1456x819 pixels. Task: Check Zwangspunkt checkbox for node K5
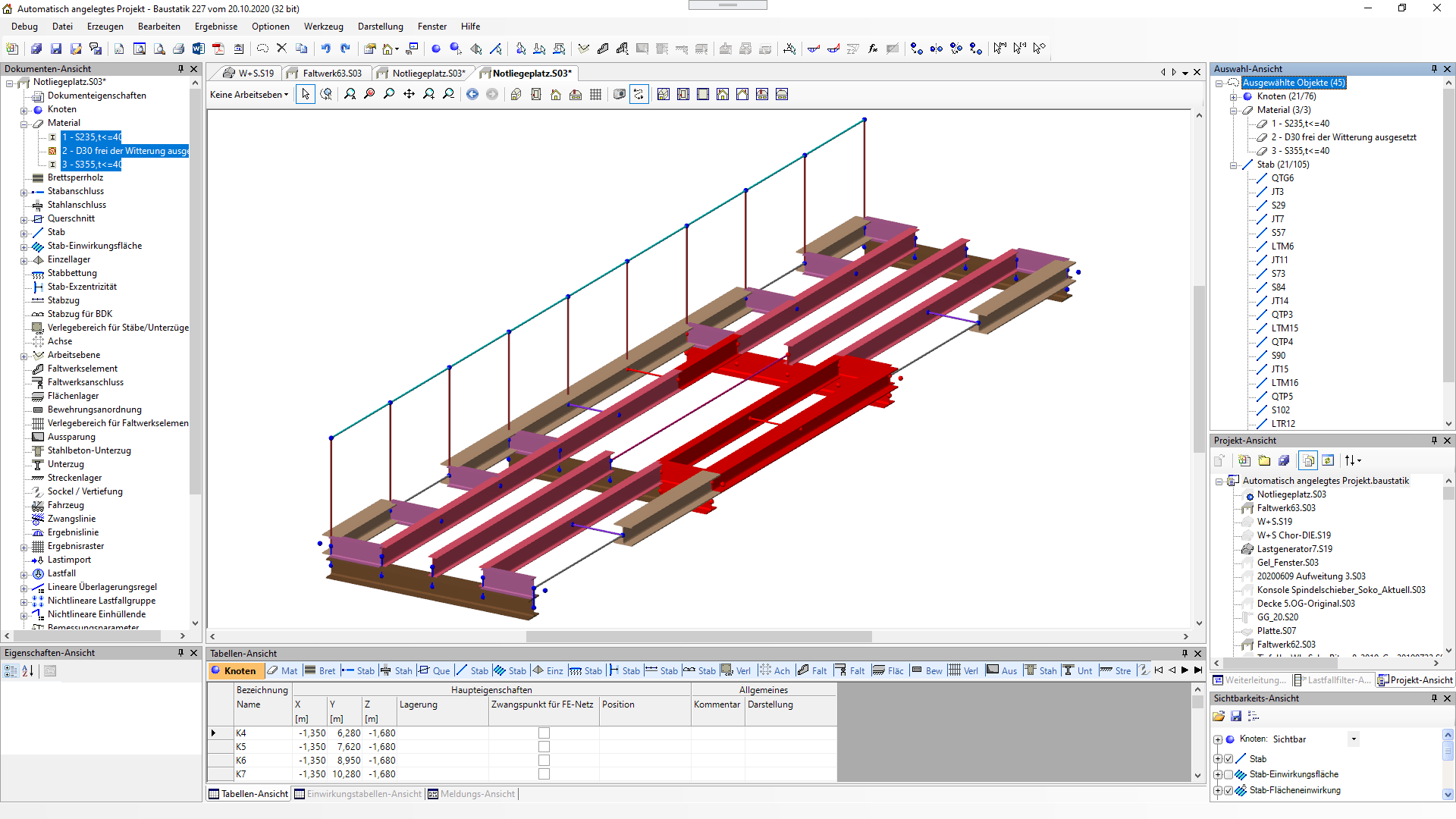point(544,747)
